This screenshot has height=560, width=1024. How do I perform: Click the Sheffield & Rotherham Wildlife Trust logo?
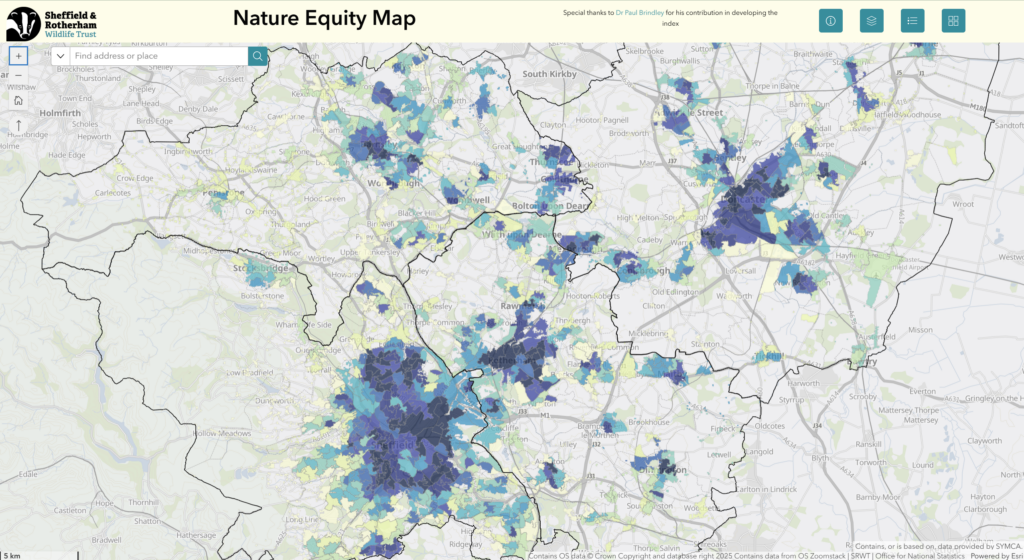[x=52, y=24]
